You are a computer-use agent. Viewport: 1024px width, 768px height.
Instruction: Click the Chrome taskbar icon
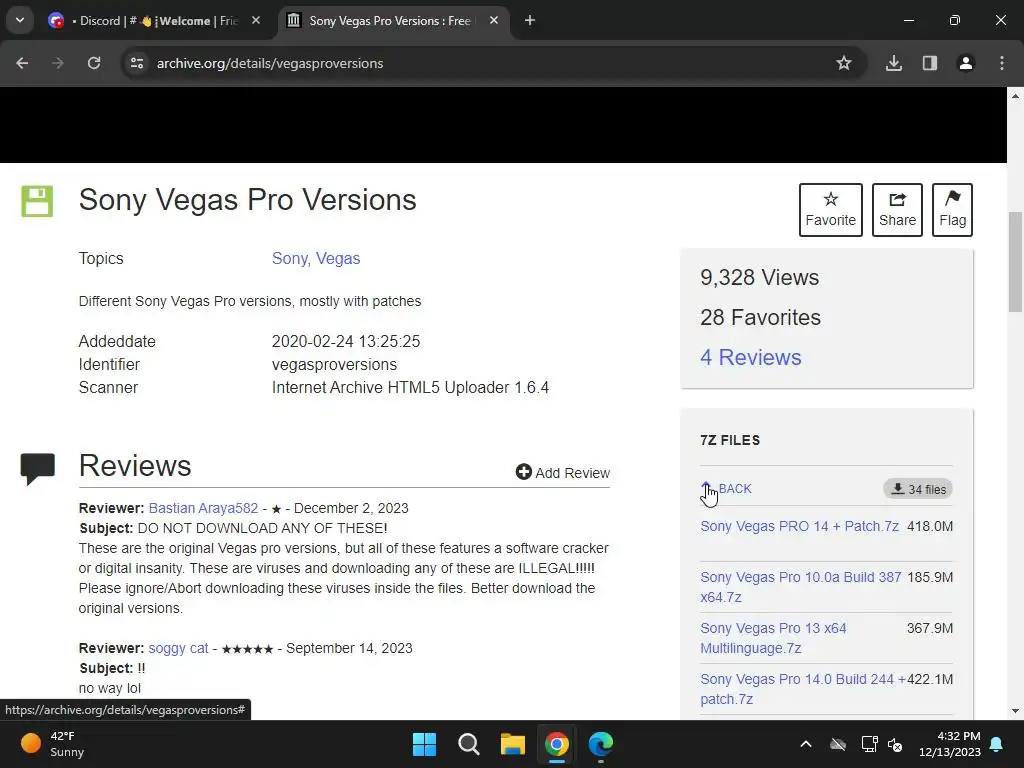[557, 744]
